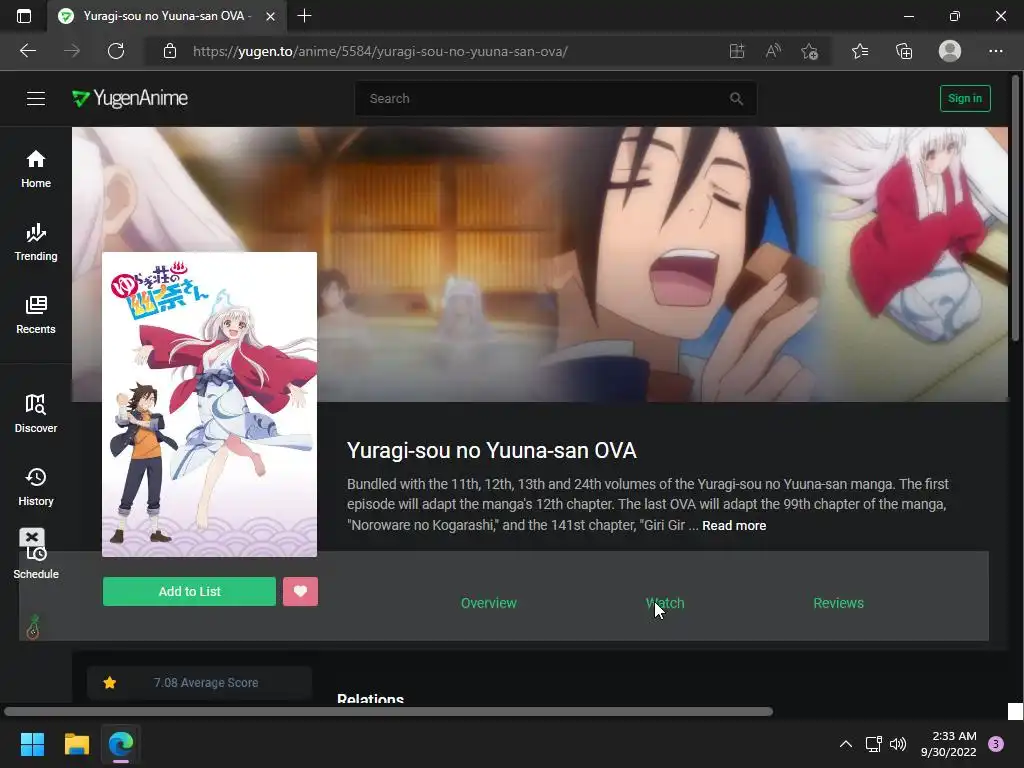Open History in sidebar
Screen dimensions: 1024x768
tap(36, 487)
